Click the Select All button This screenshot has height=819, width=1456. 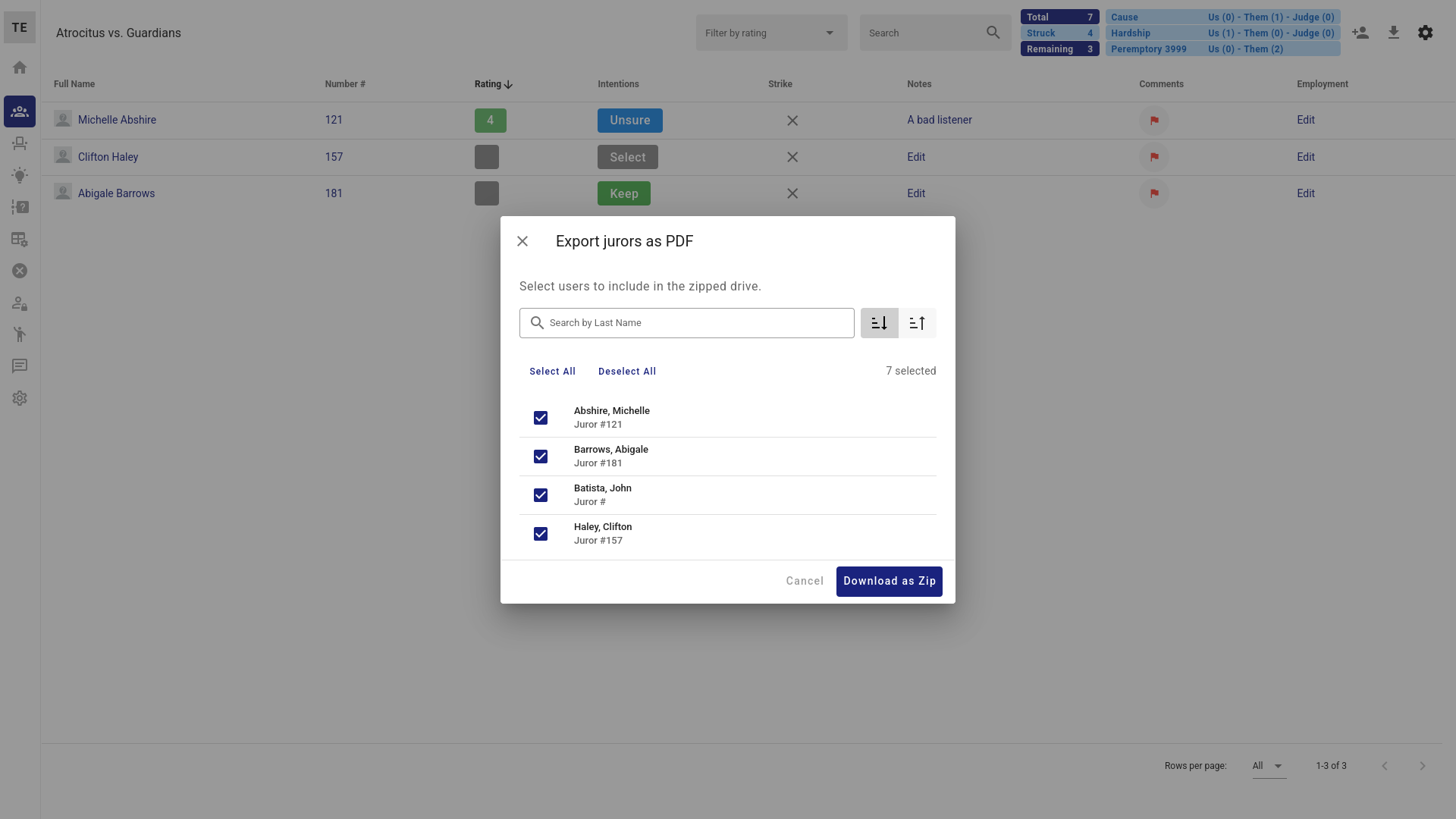coord(552,372)
